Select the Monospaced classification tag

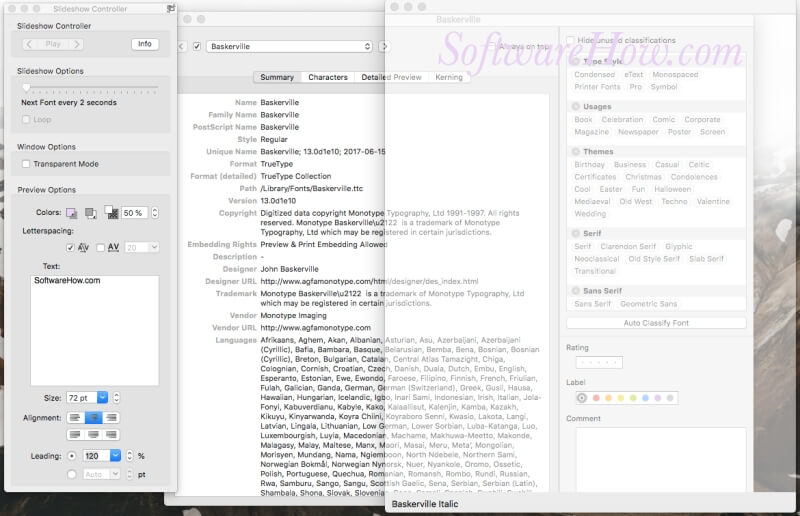(675, 75)
